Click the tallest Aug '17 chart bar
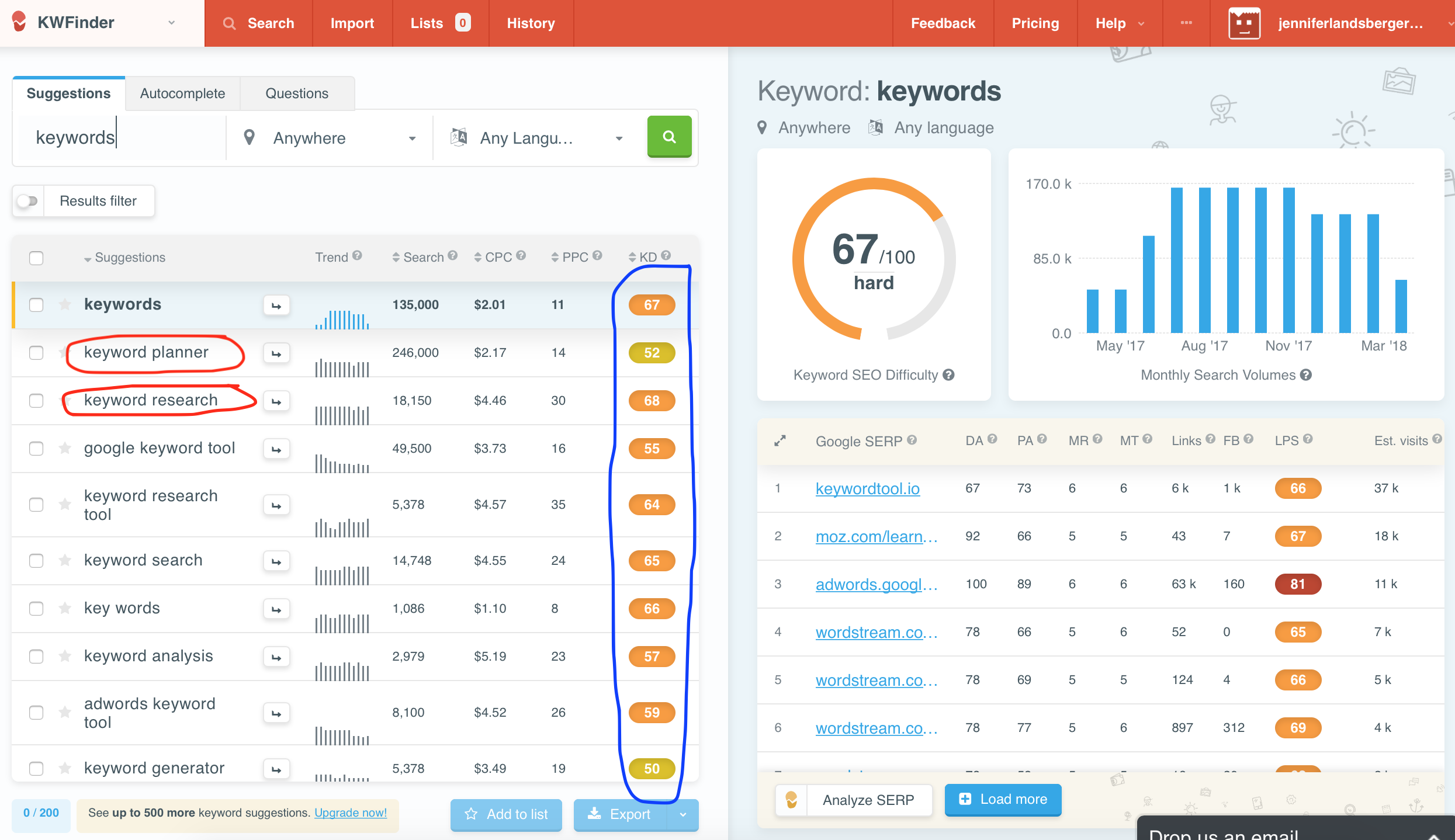 [1204, 260]
